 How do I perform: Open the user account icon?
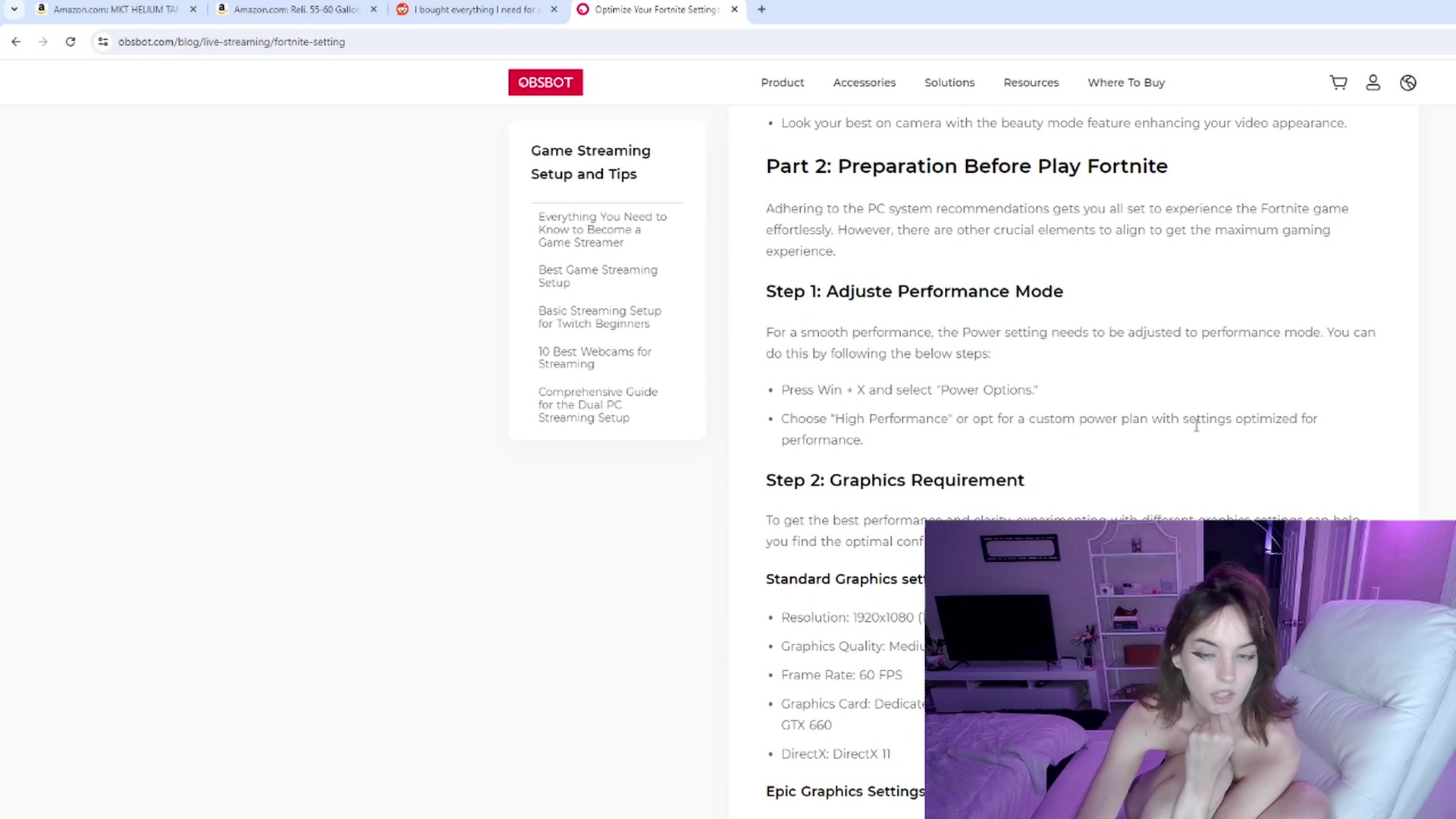point(1373,83)
